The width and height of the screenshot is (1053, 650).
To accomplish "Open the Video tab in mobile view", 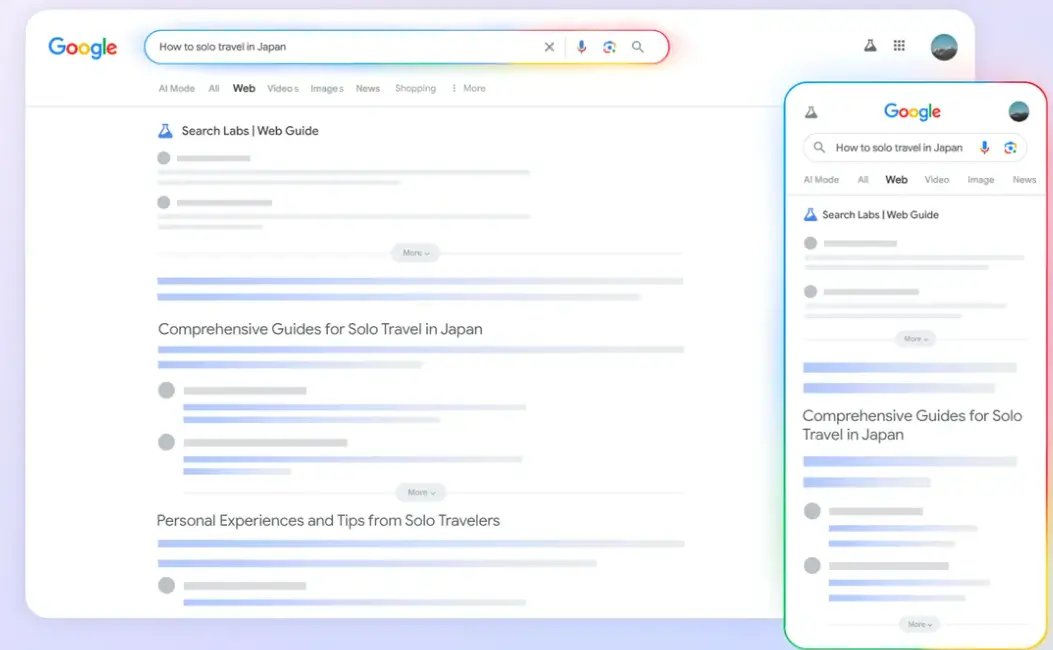I will (937, 179).
